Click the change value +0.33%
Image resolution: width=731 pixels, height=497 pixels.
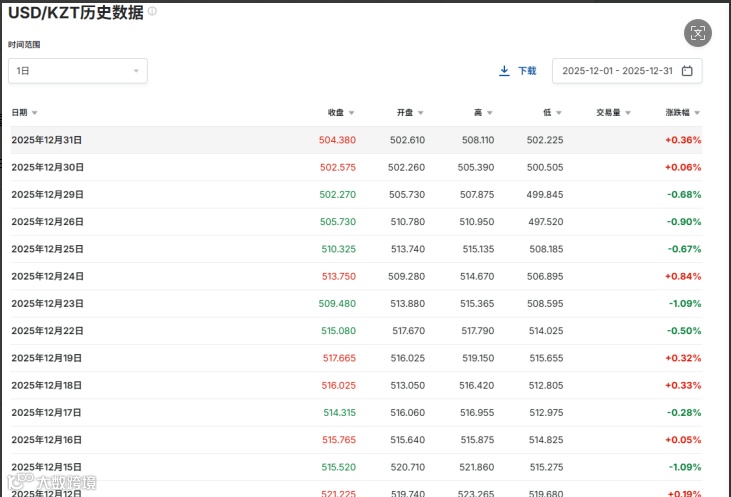tap(683, 386)
